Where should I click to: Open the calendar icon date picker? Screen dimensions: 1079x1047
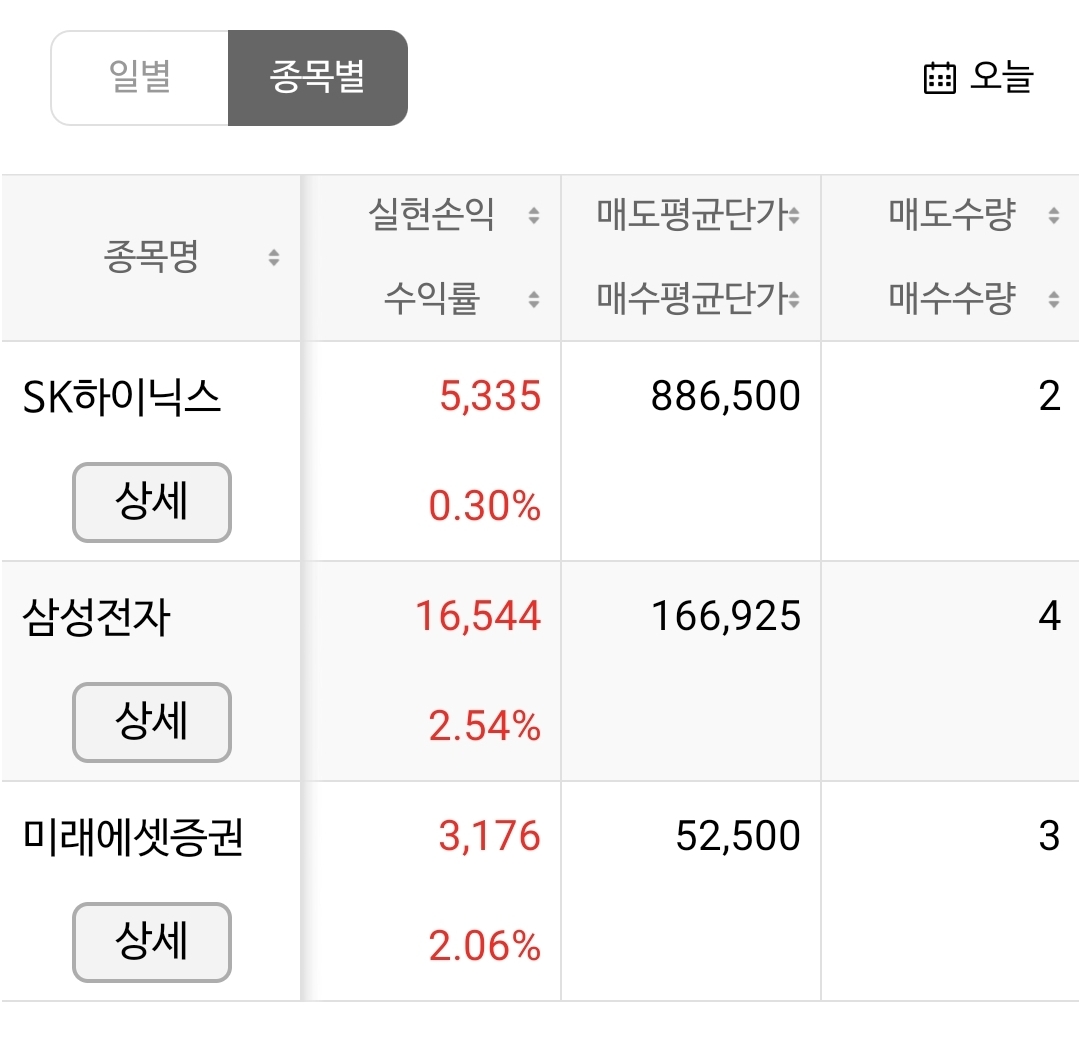click(x=939, y=77)
